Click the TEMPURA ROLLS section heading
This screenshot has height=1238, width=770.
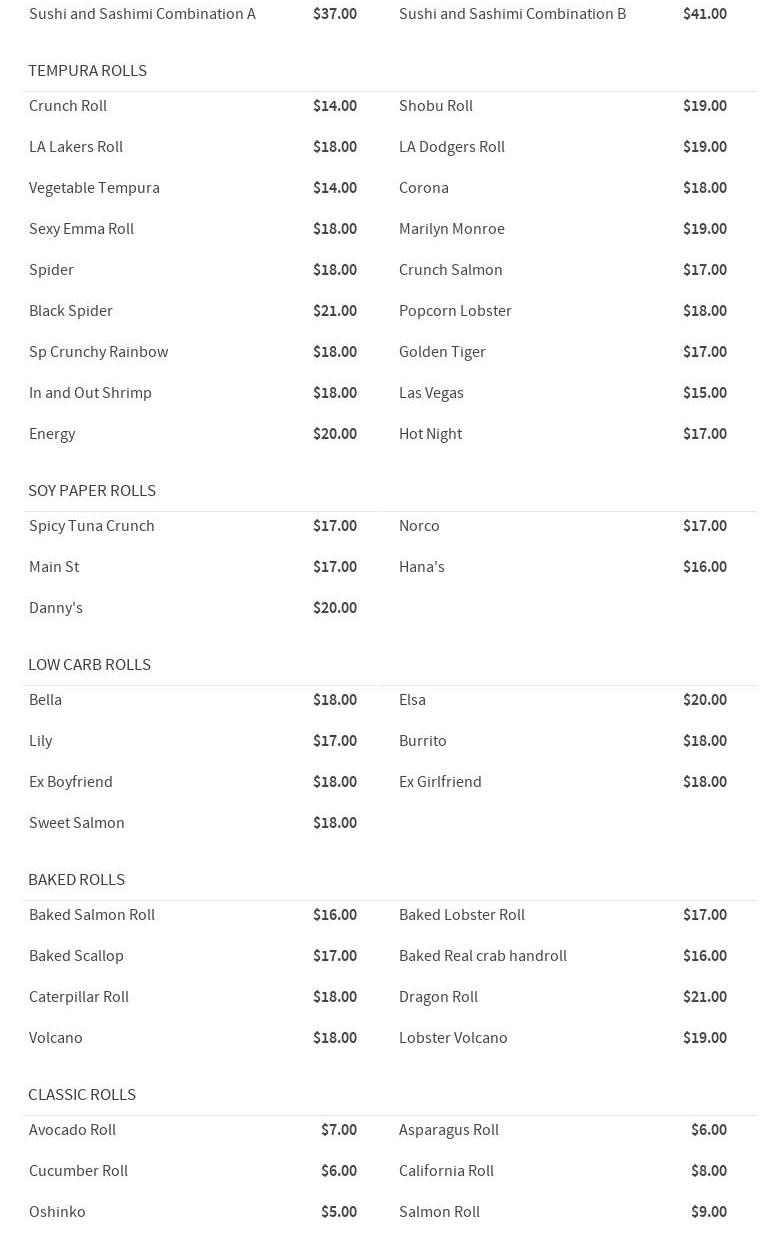point(87,71)
